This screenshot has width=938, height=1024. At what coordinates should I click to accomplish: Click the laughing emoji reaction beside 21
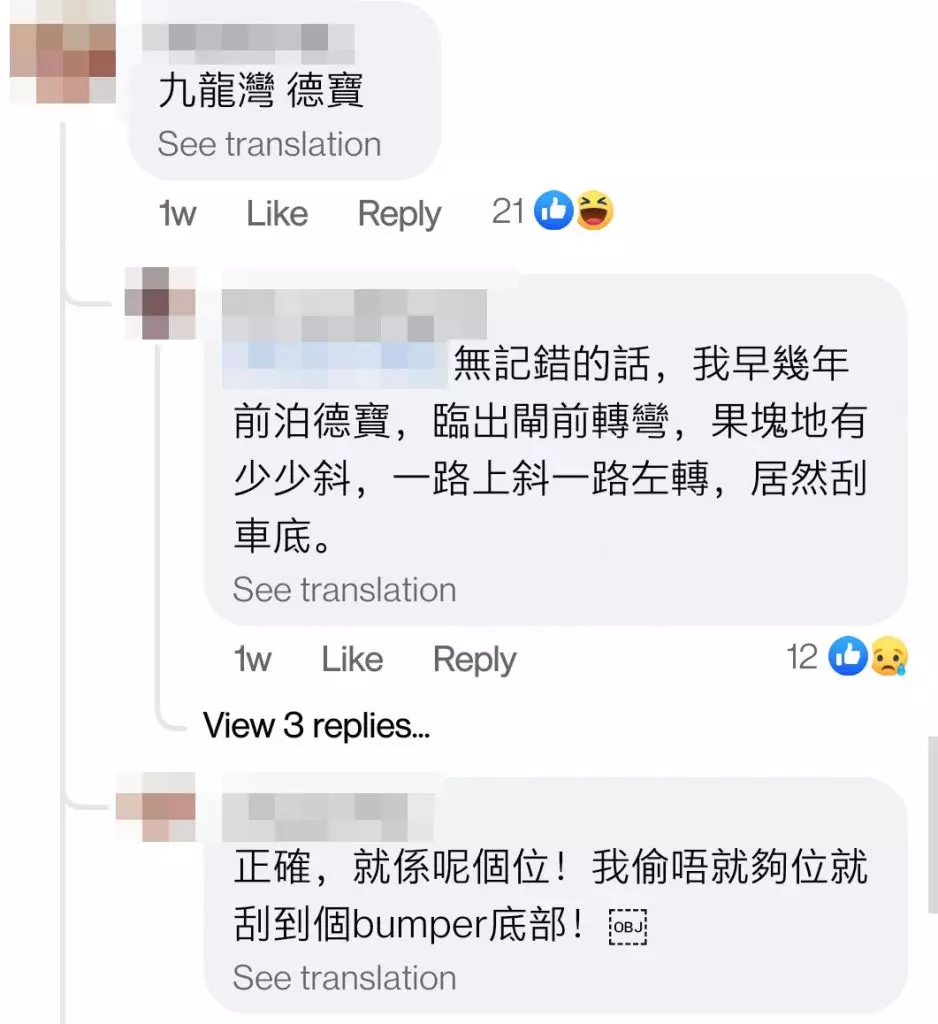pos(594,211)
